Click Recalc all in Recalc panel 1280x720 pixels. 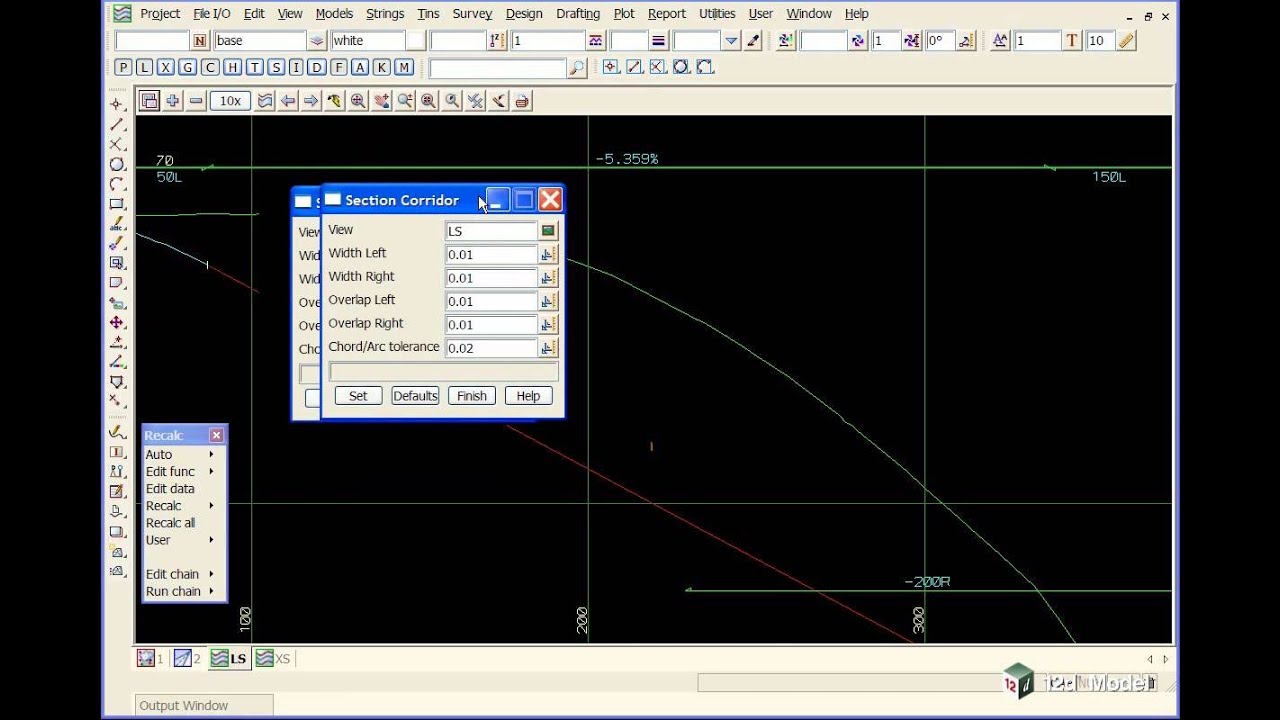coord(170,523)
